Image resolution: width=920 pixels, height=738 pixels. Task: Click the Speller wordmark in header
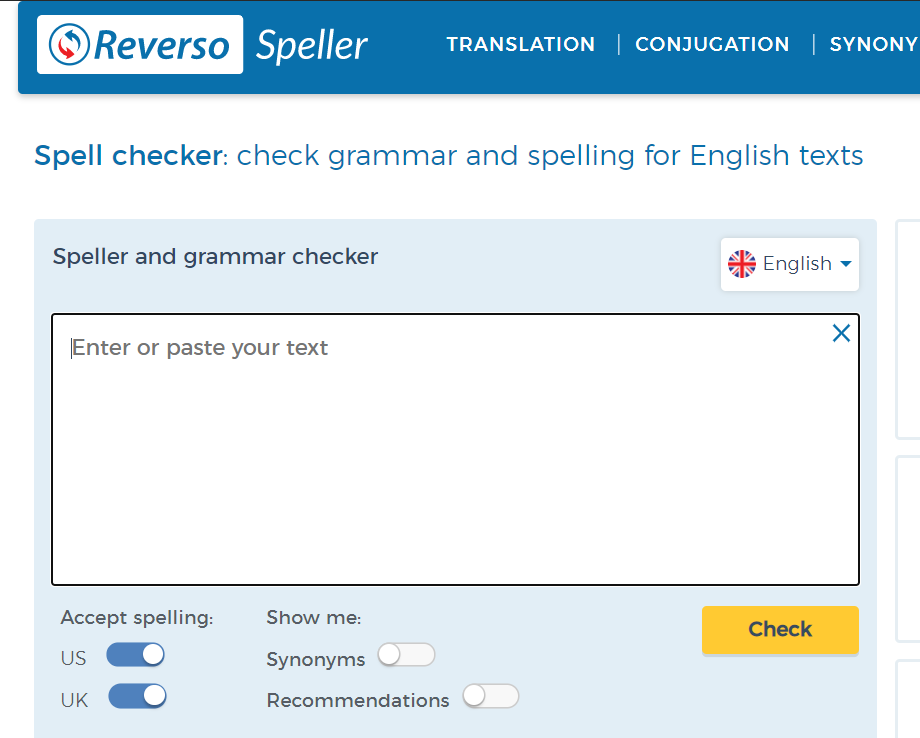(x=312, y=45)
